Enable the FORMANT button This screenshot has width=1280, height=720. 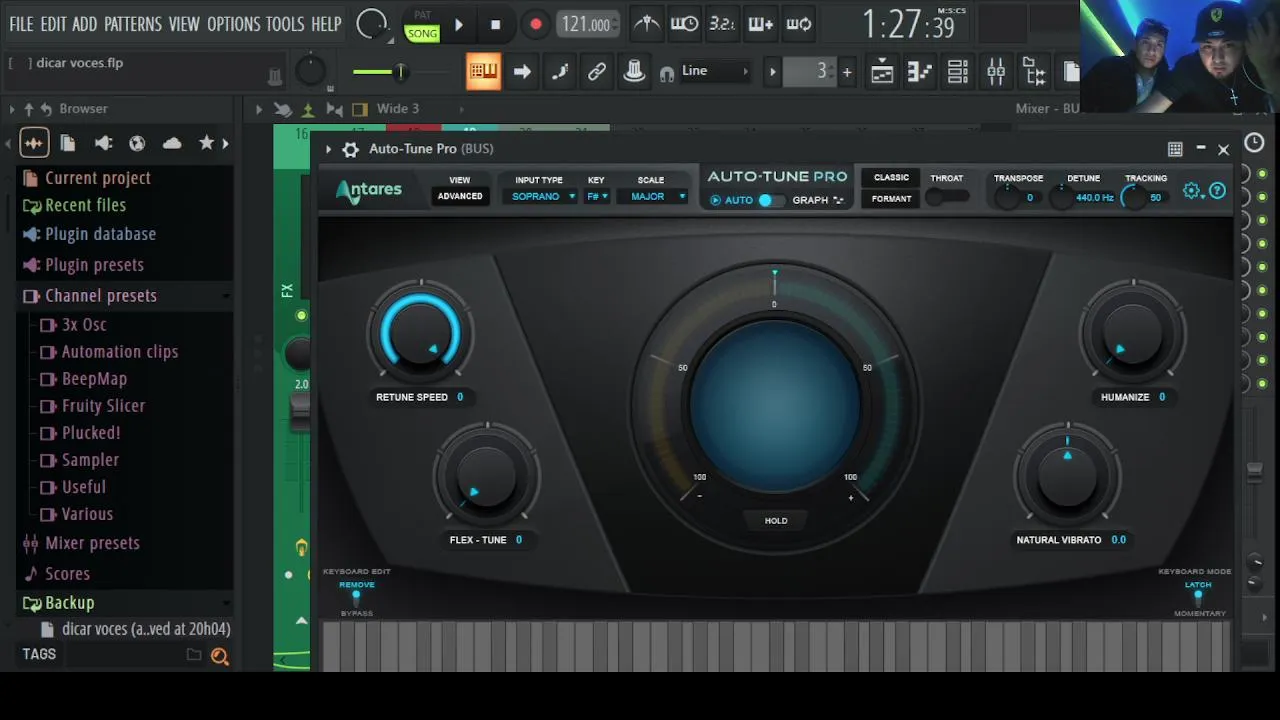click(x=891, y=199)
